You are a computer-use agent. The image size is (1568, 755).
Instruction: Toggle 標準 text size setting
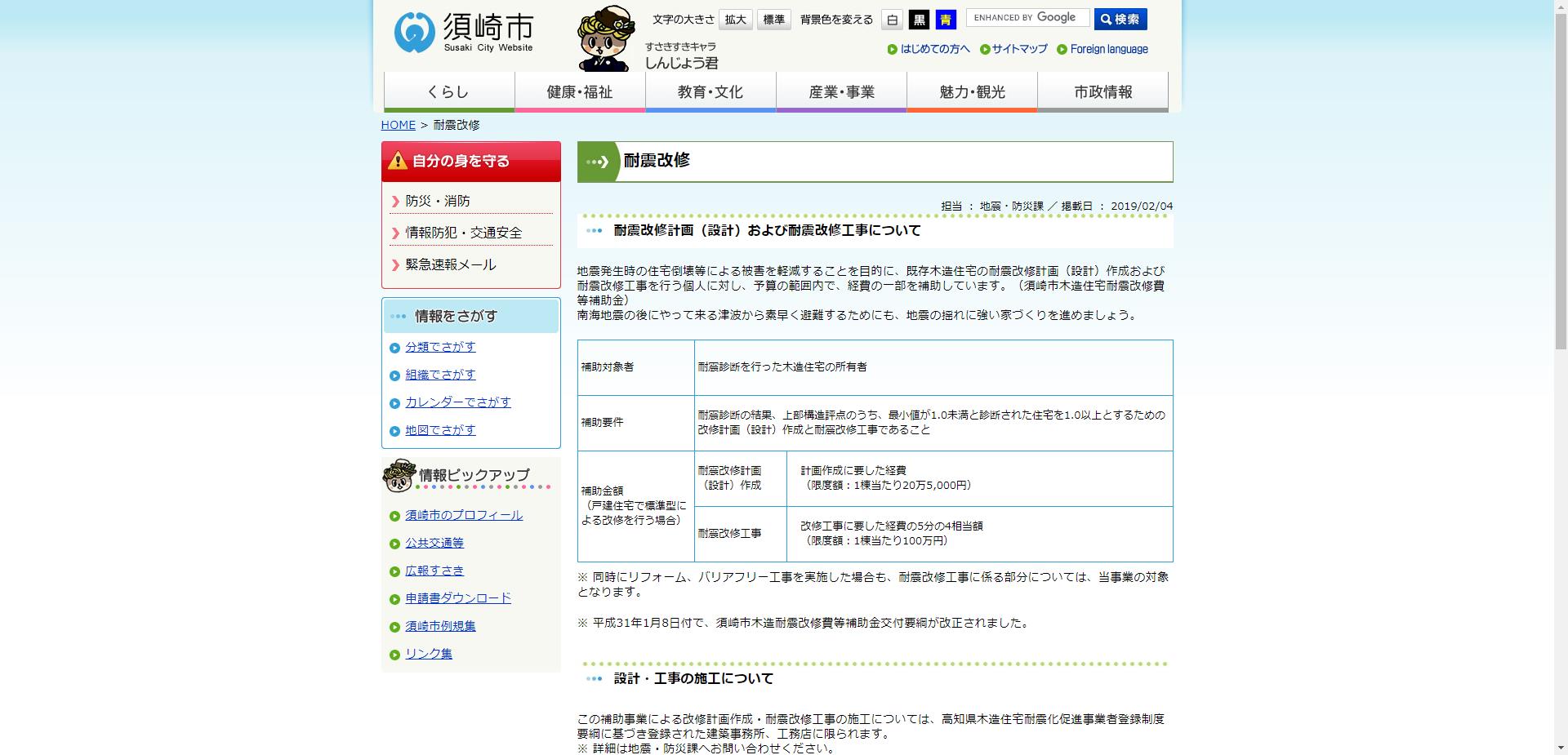click(x=773, y=20)
